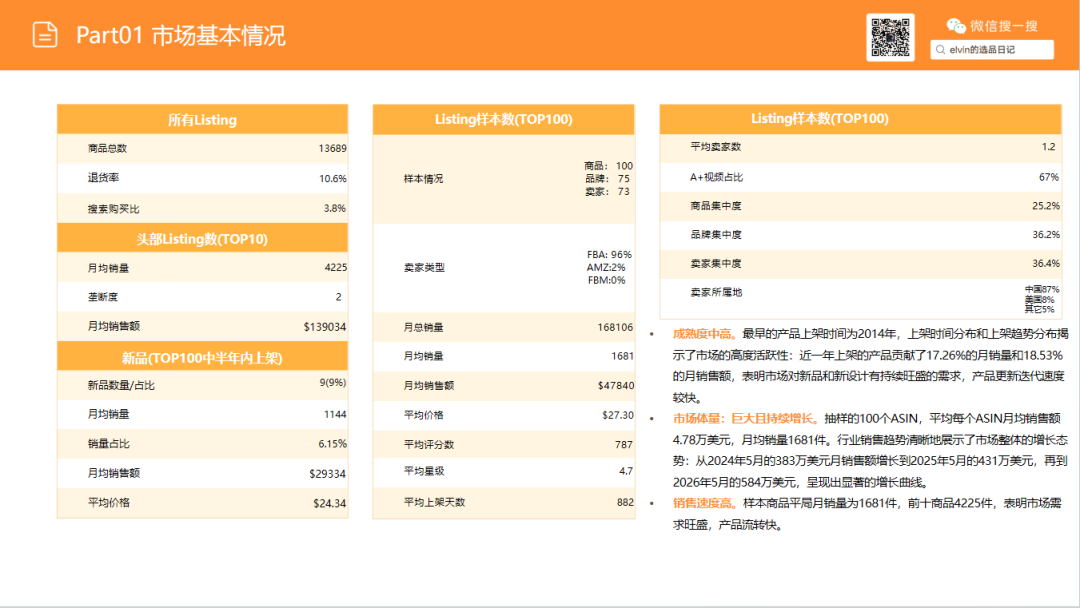
Task: Select the value 6.15%
Action: (332, 444)
